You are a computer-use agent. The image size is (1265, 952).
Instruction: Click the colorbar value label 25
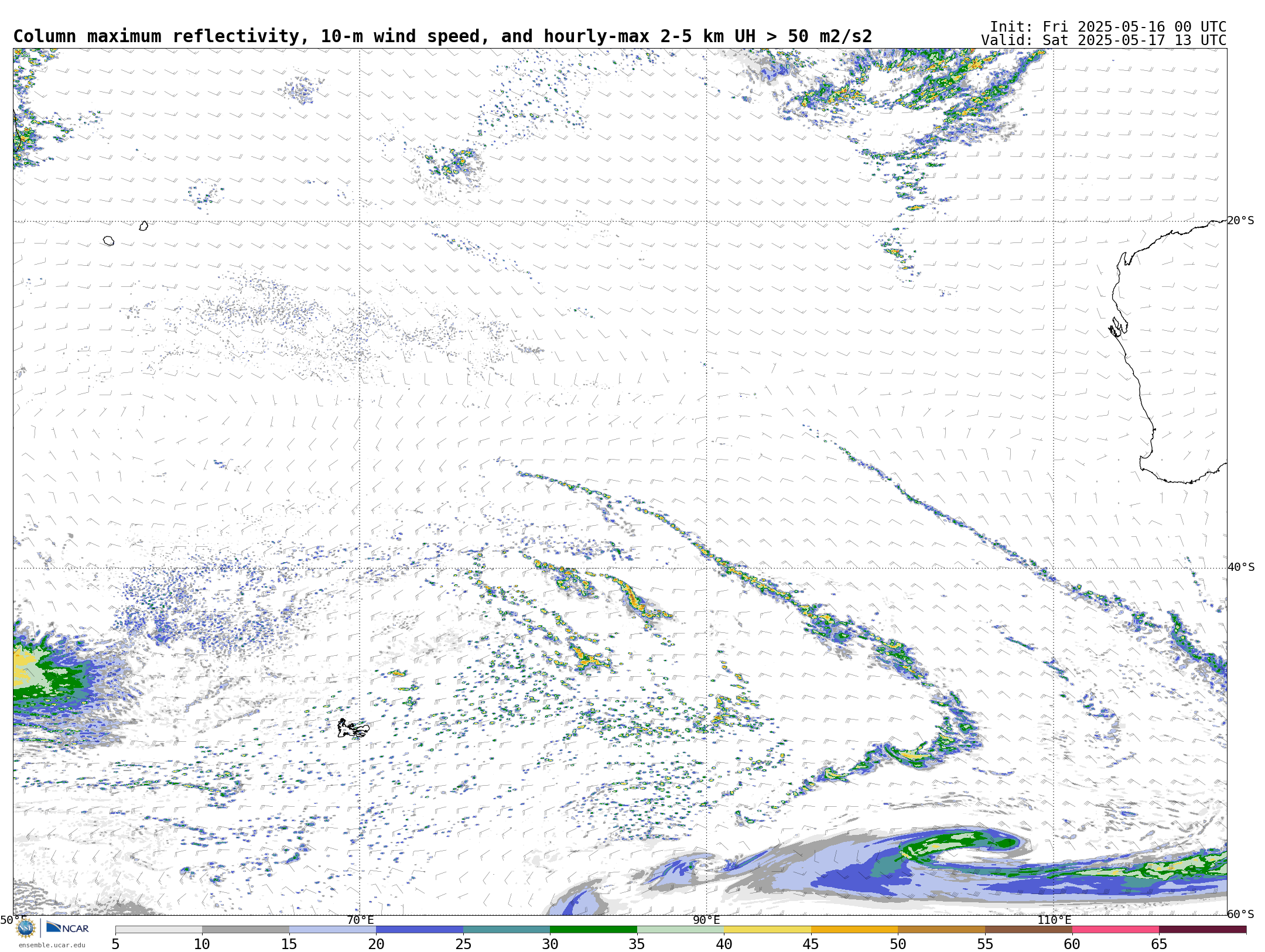[x=463, y=944]
